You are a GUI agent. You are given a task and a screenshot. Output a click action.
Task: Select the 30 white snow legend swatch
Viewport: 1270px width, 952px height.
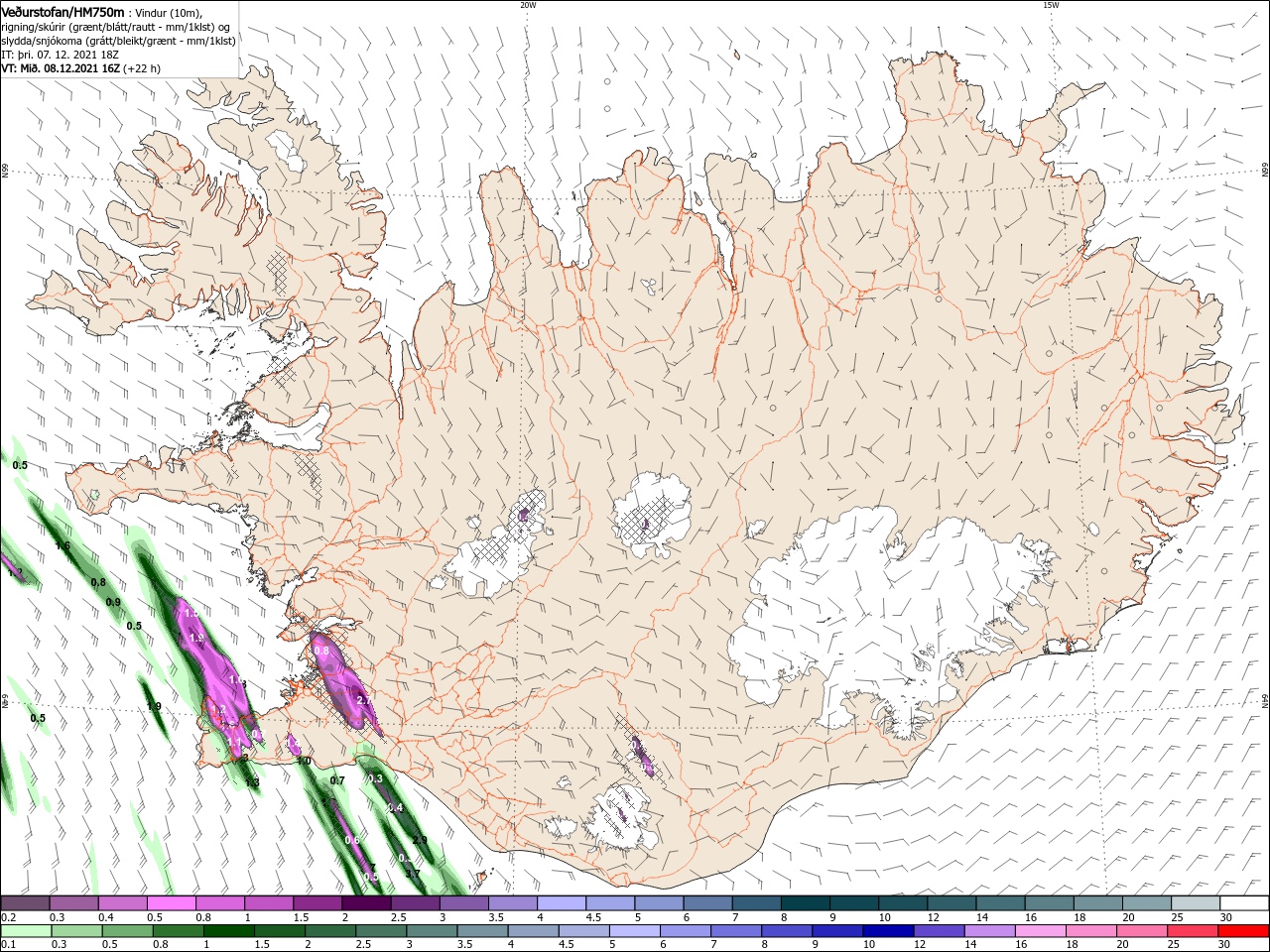click(1244, 903)
